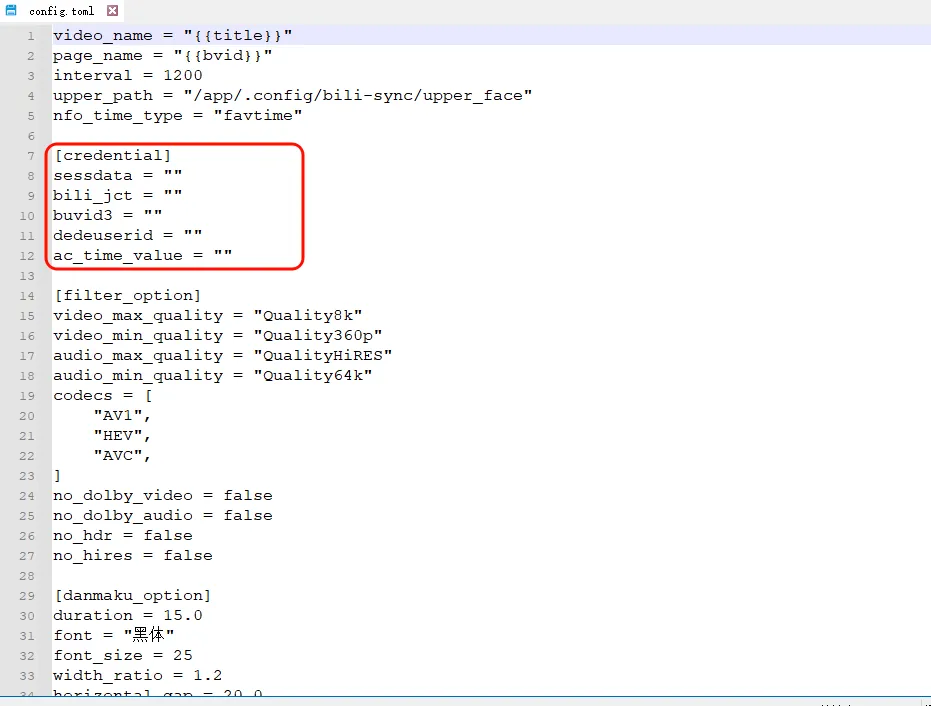Click the ac_time_value line
Image resolution: width=931 pixels, height=706 pixels.
coord(142,255)
